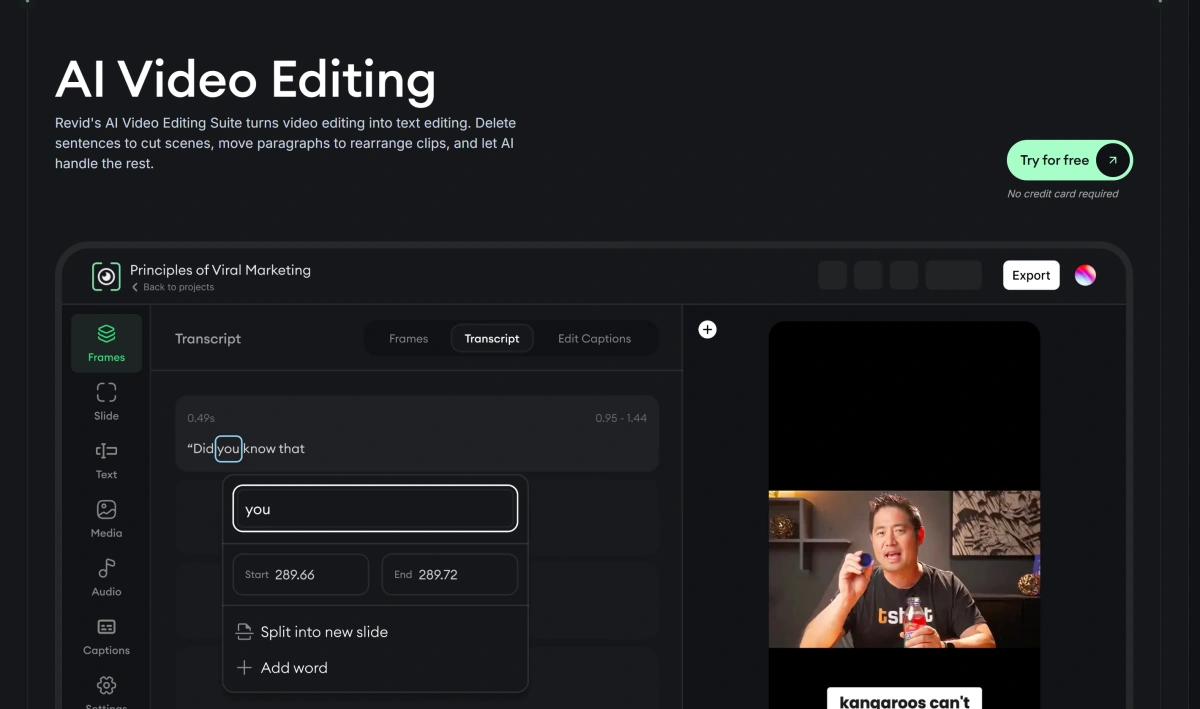Open the Audio sidebar panel
The image size is (1200, 709).
click(x=106, y=577)
